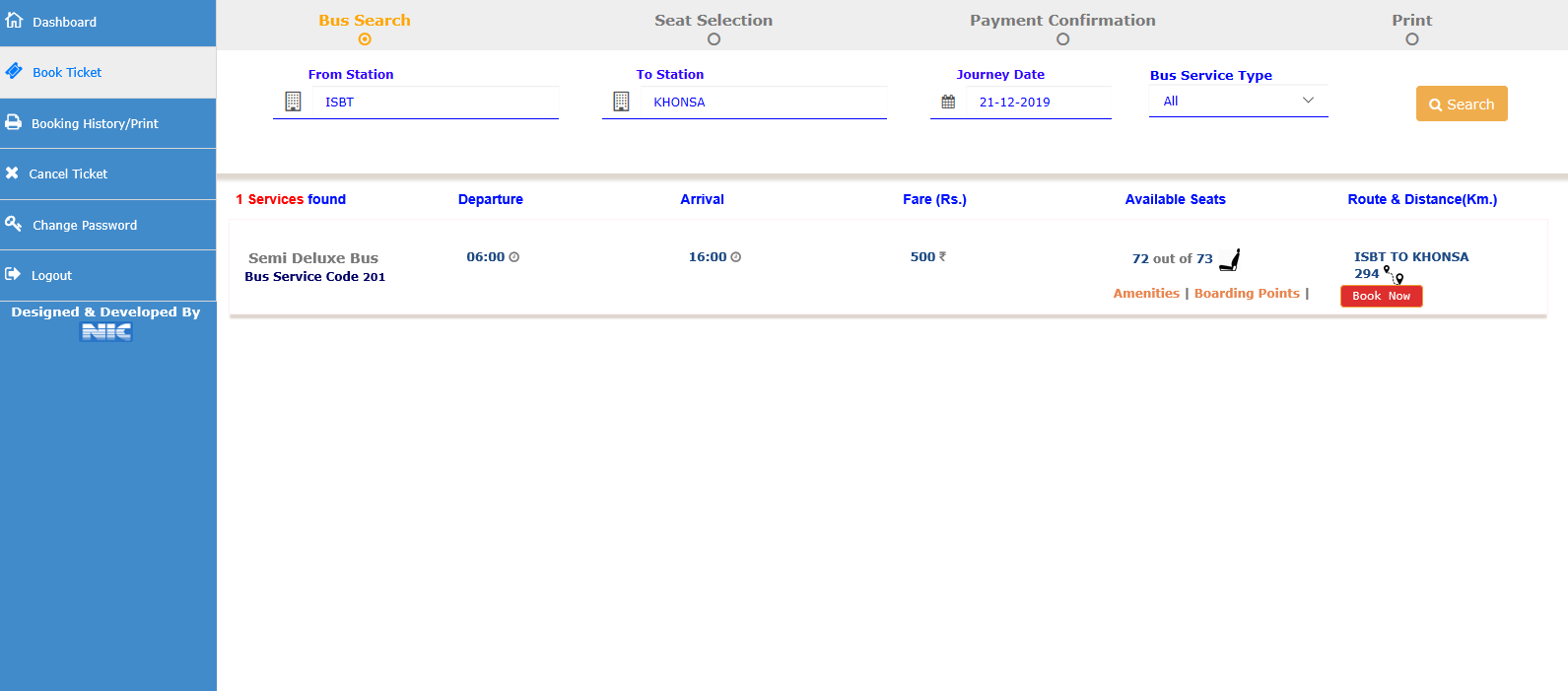Go to the Print step tab
Screen dimensions: 1568x691
pyautogui.click(x=1411, y=21)
